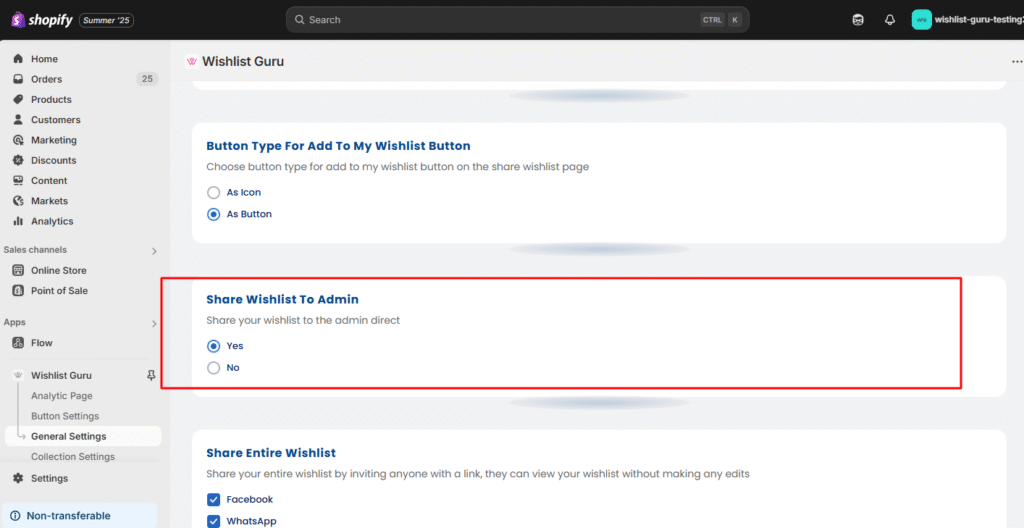The height and width of the screenshot is (528, 1024).
Task: Click the Sales channels heading
Action: click(x=35, y=250)
